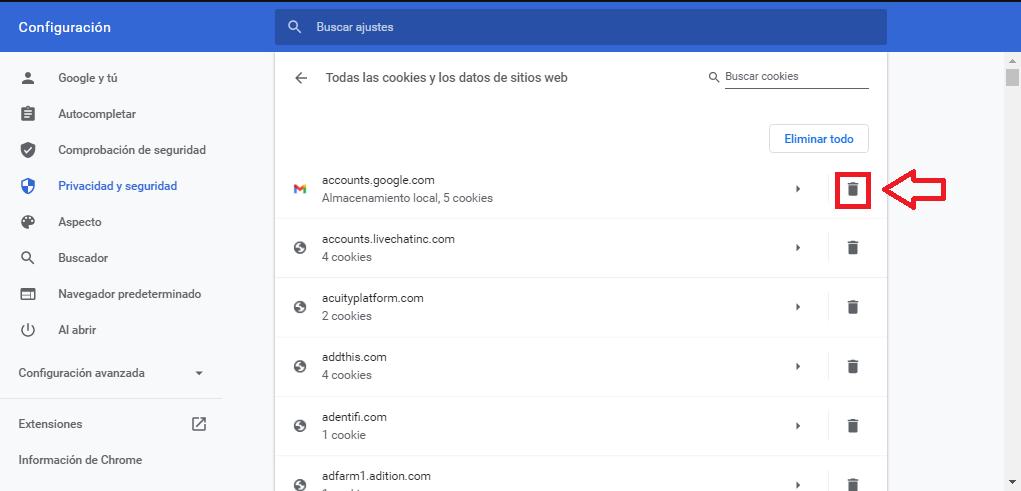Delete acuityplatform.com cookies with trash icon

click(x=852, y=307)
